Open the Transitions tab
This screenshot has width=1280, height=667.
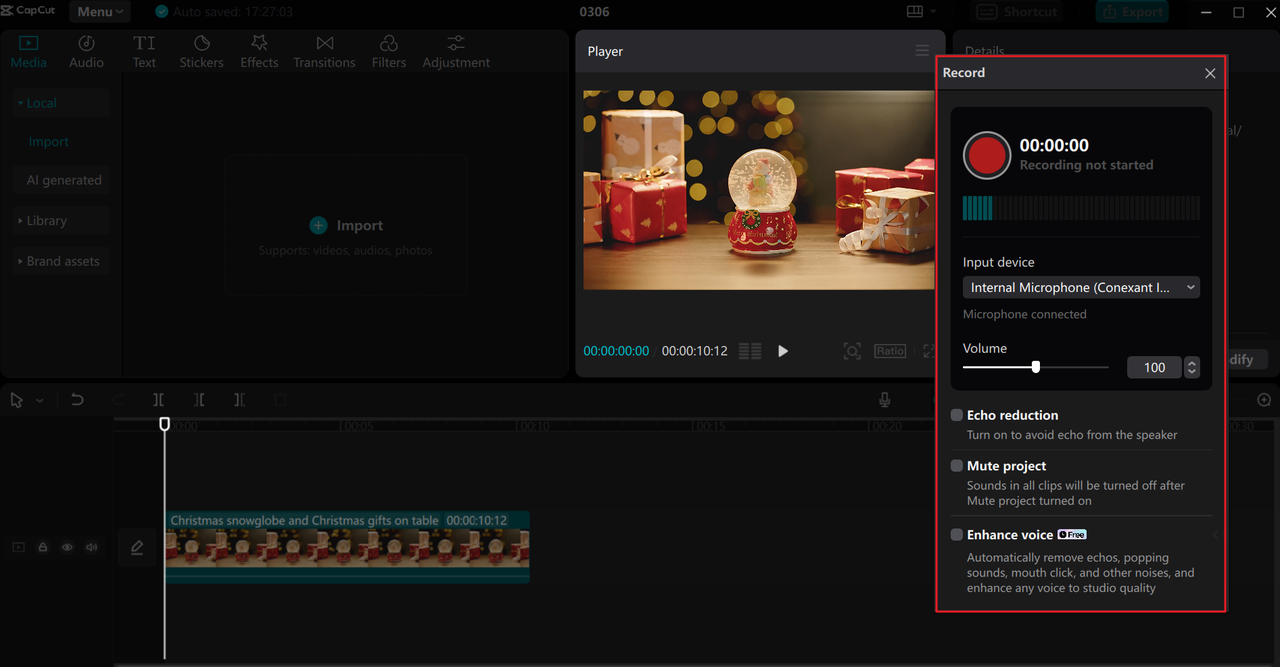324,52
